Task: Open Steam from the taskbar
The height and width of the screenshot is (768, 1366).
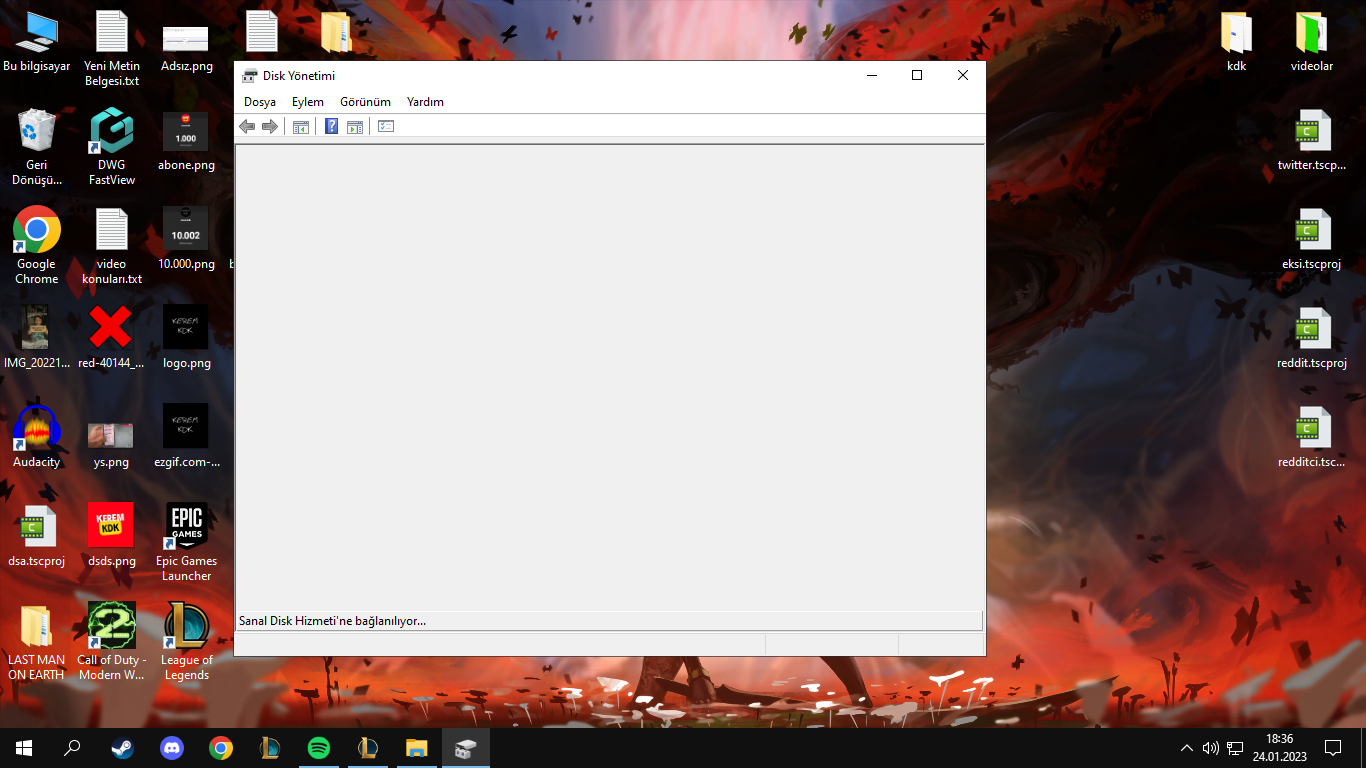Action: [x=122, y=748]
